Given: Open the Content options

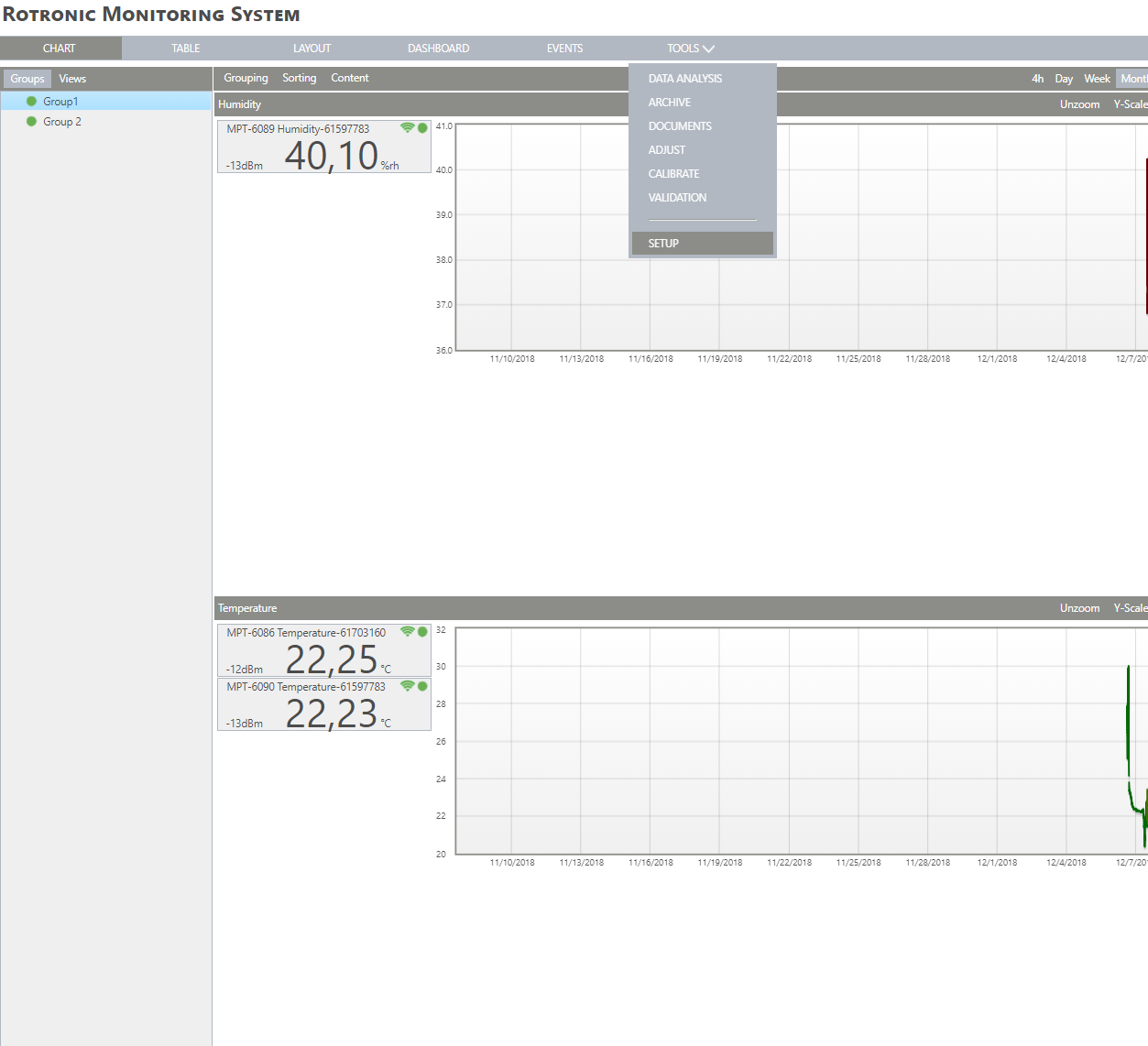Looking at the screenshot, I should [x=350, y=78].
